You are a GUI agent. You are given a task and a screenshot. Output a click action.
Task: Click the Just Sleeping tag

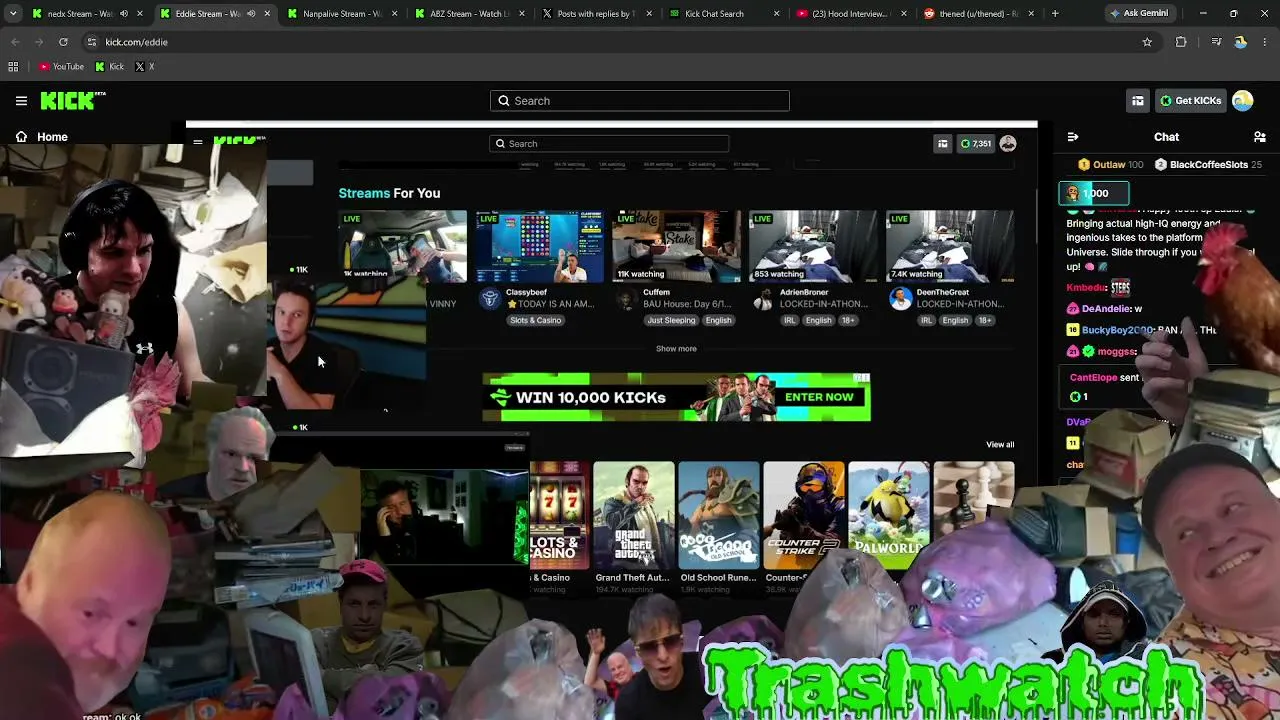point(671,320)
